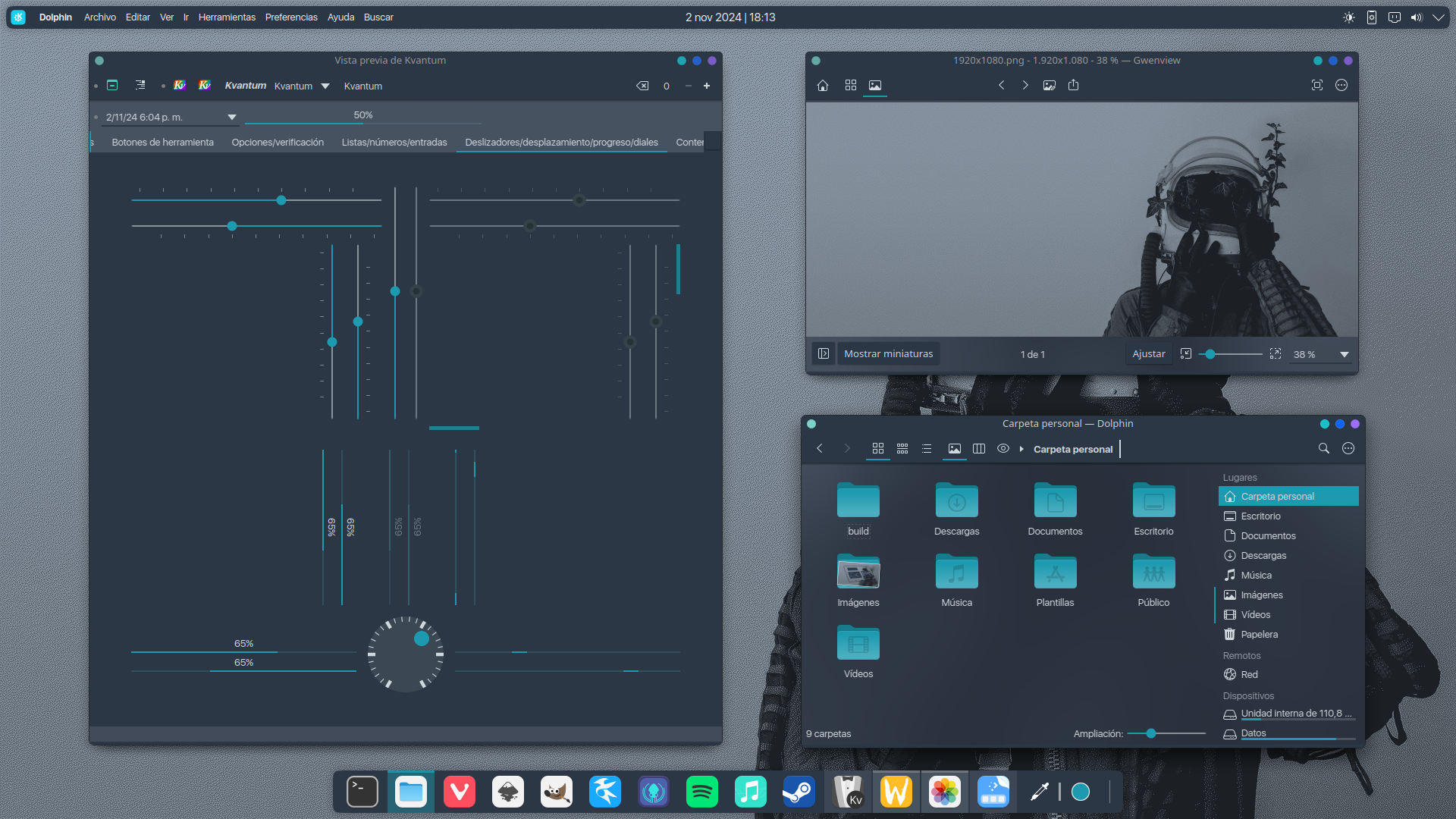This screenshot has width=1456, height=819.
Task: Open the Descargas folder icon
Action: click(x=957, y=500)
